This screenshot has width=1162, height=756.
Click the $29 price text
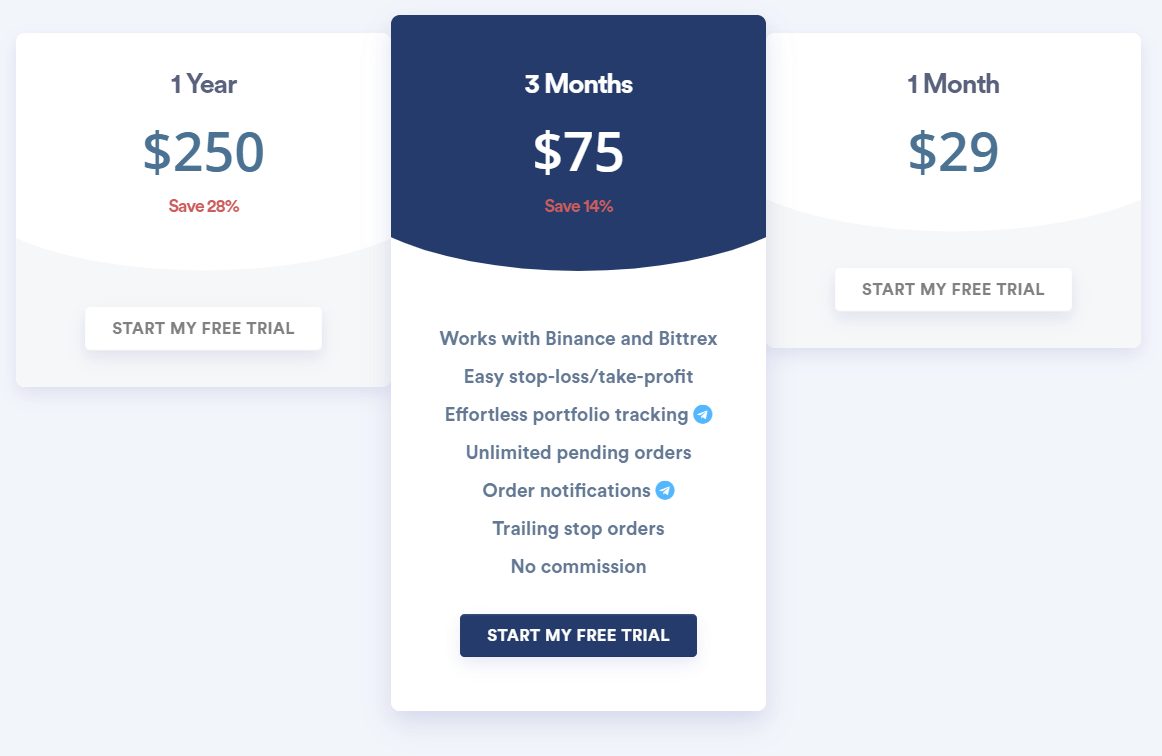(954, 152)
